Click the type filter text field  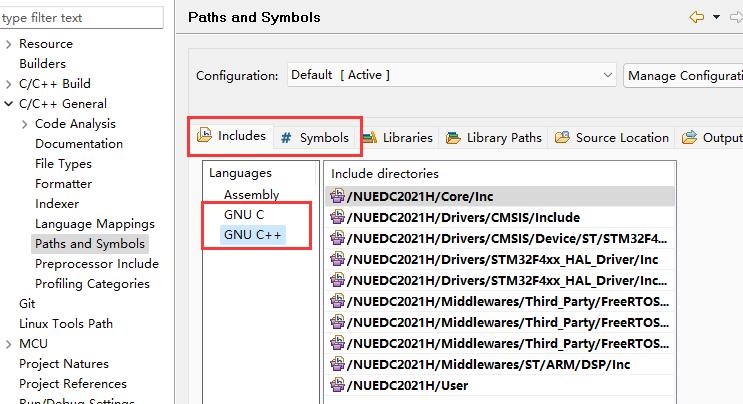[82, 18]
